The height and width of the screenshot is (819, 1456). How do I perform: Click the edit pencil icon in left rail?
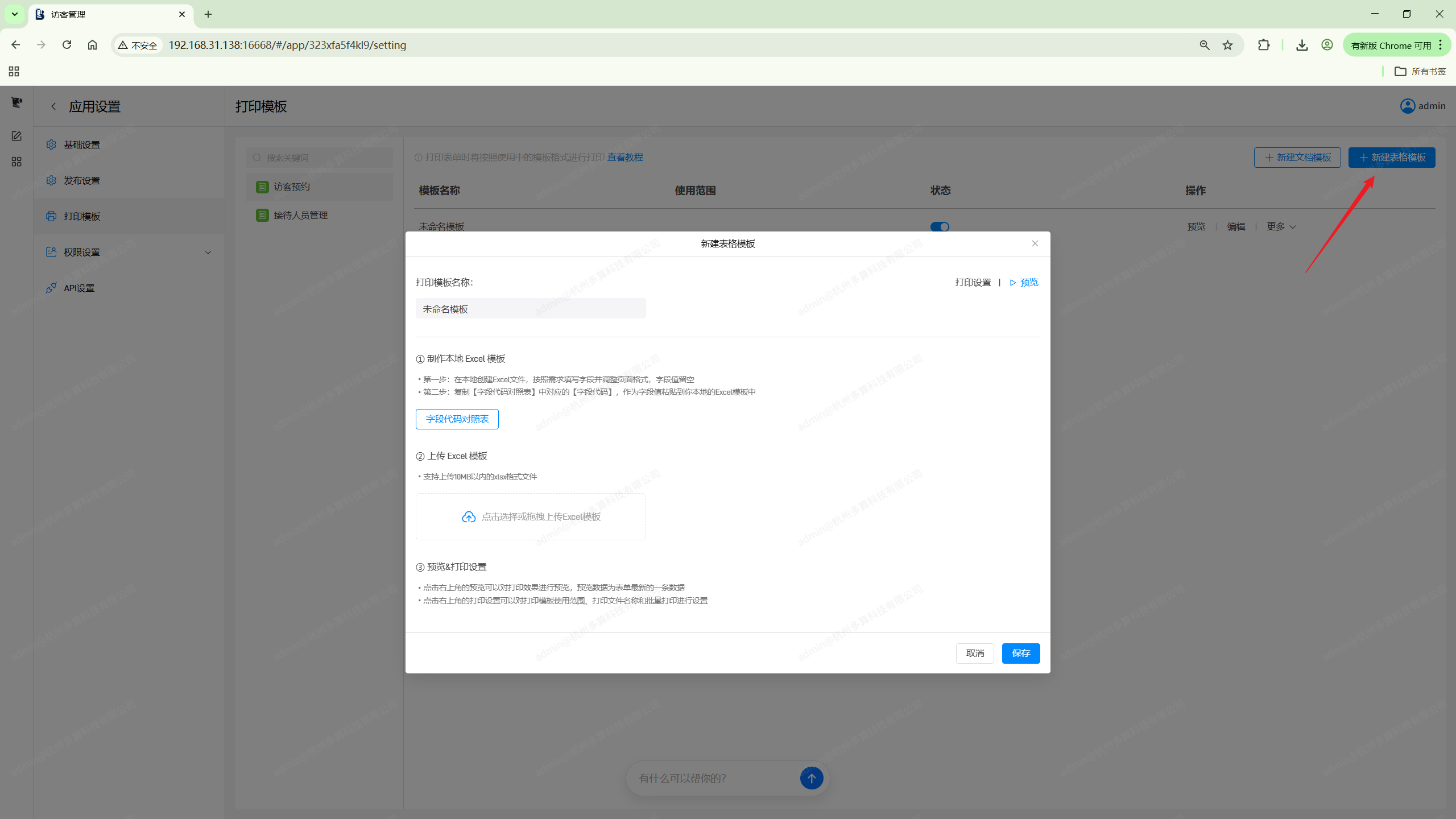16,136
